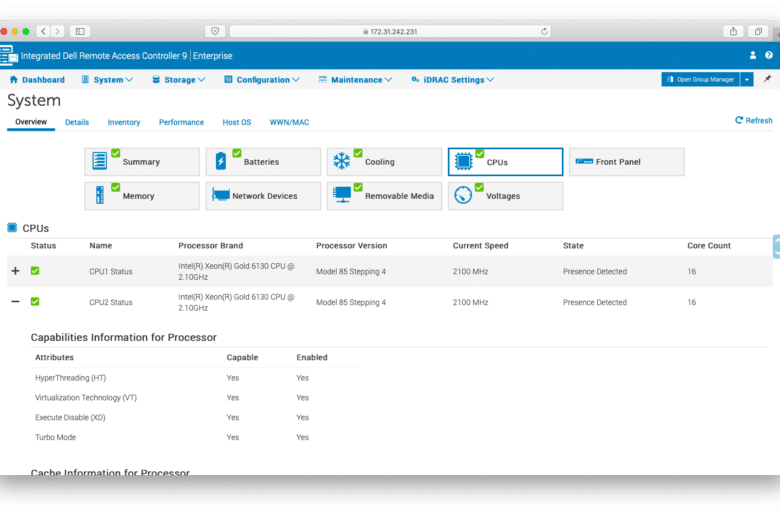Switch to the Performance tab
The width and height of the screenshot is (780, 516).
click(x=182, y=122)
